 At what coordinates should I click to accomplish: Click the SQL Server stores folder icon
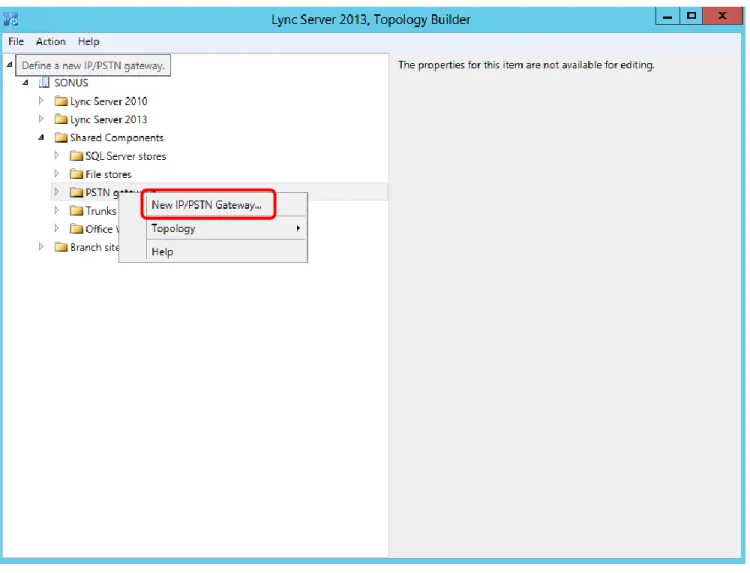pos(76,156)
